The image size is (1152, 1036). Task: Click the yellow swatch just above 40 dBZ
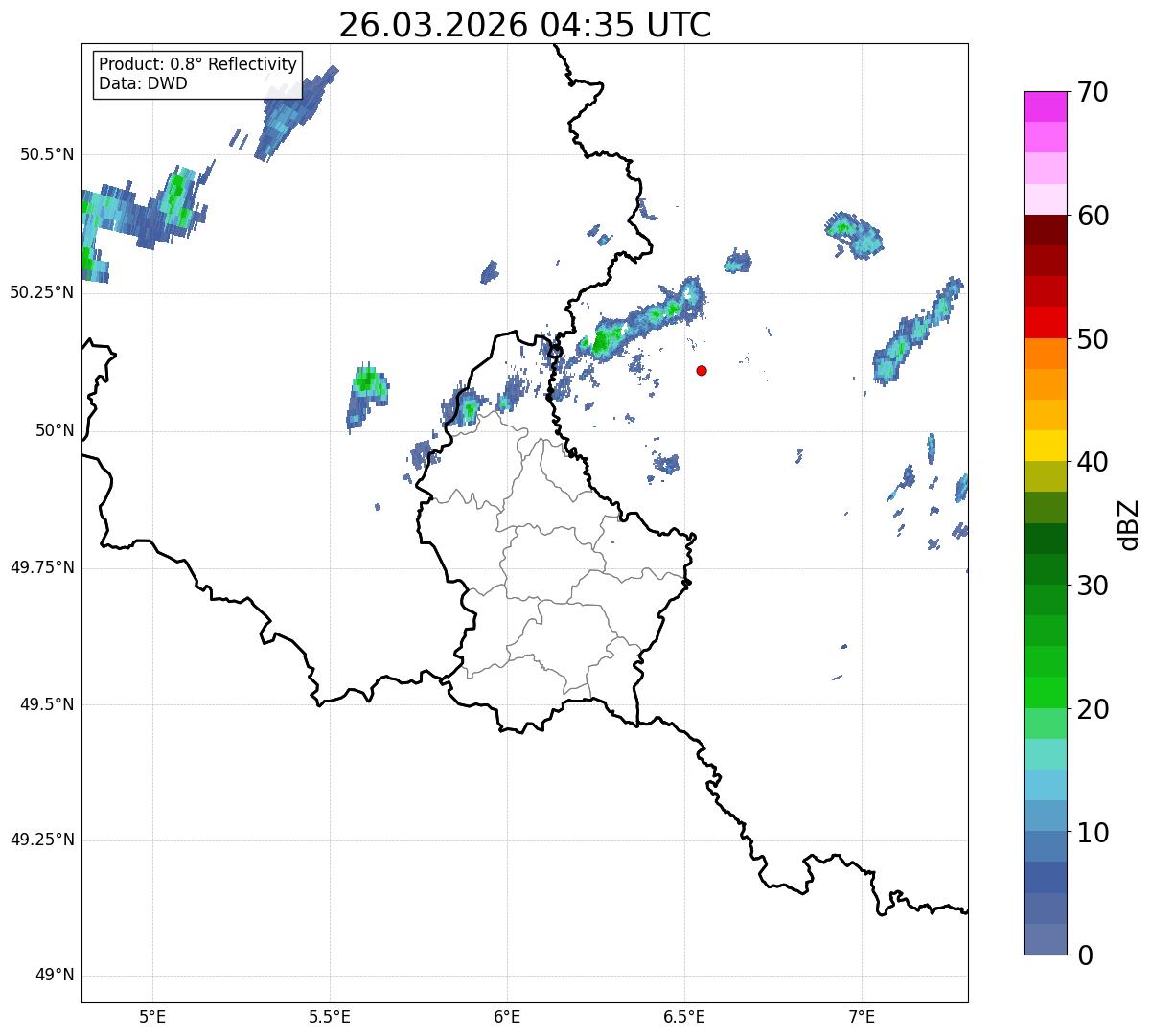point(1045,446)
